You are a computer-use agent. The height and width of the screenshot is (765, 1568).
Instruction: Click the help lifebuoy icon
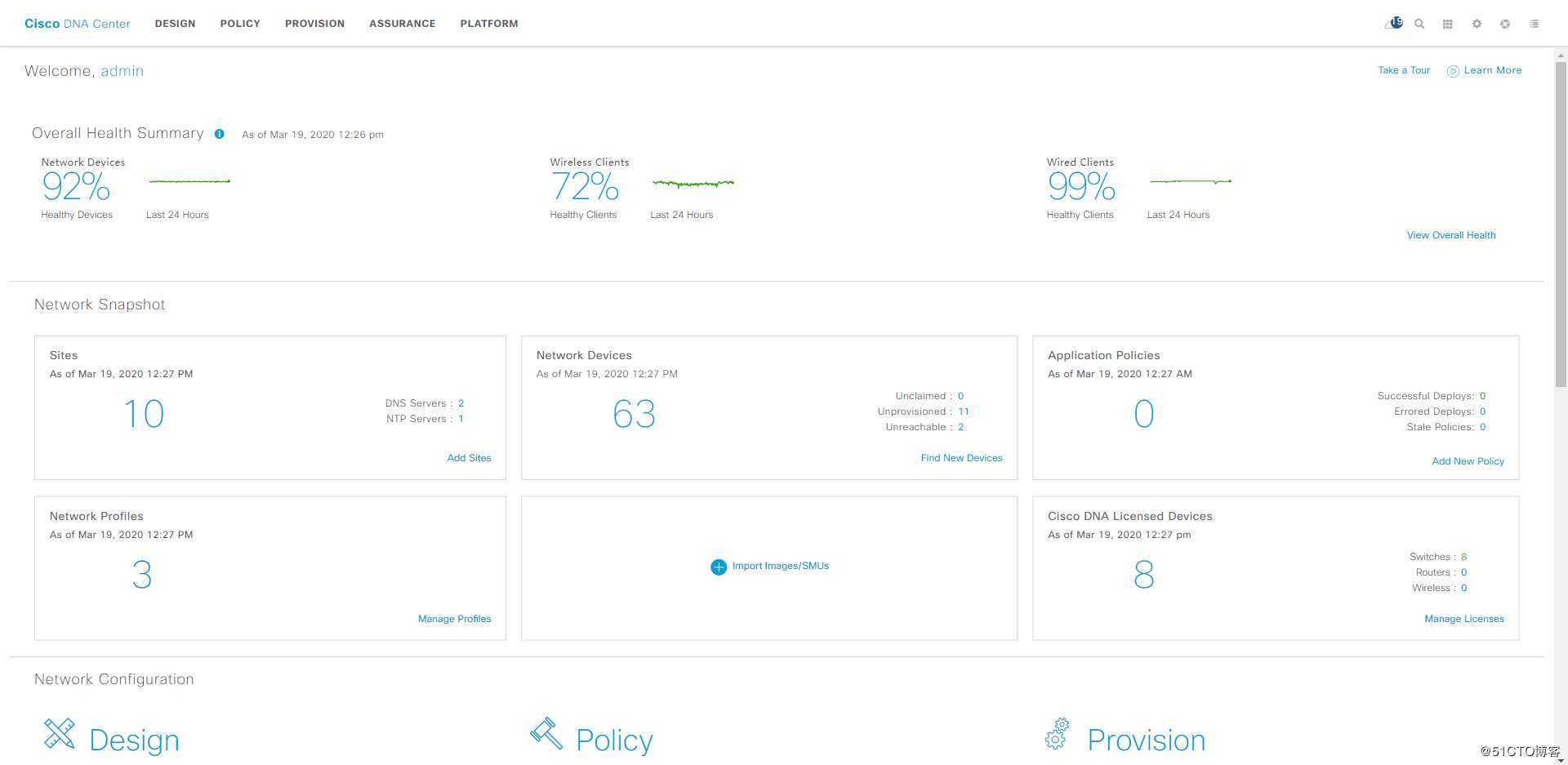[x=1505, y=24]
